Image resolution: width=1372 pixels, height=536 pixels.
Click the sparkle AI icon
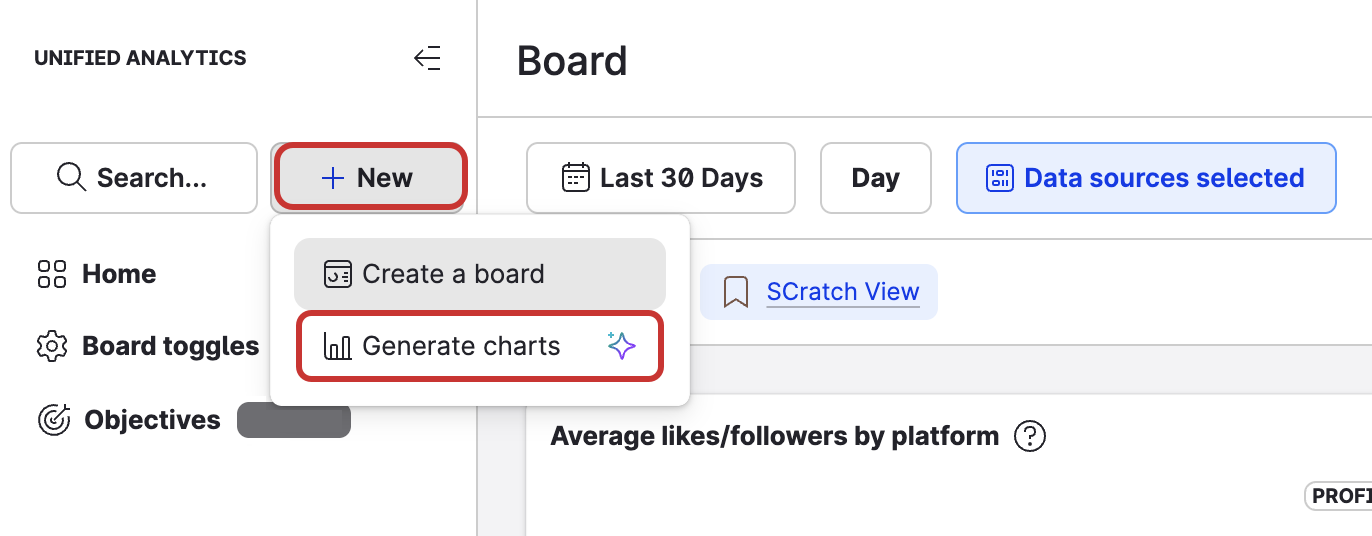(621, 347)
